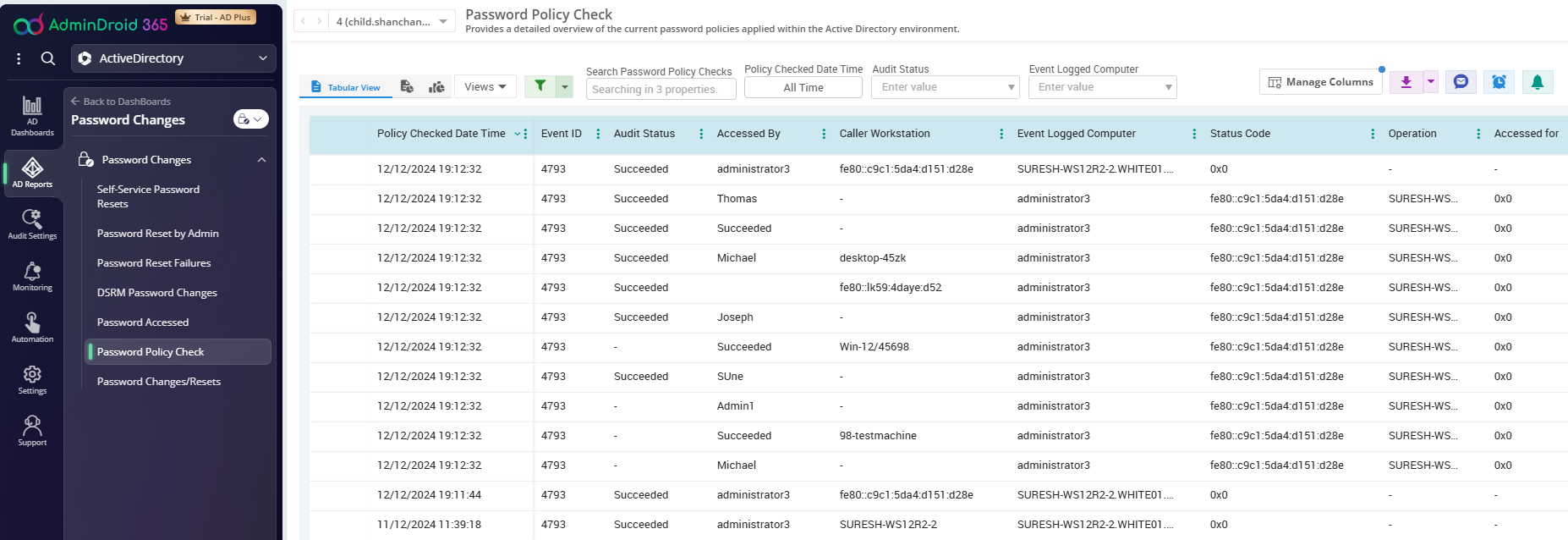Select the Tabular View tab
This screenshot has width=1568, height=540.
pyautogui.click(x=345, y=87)
